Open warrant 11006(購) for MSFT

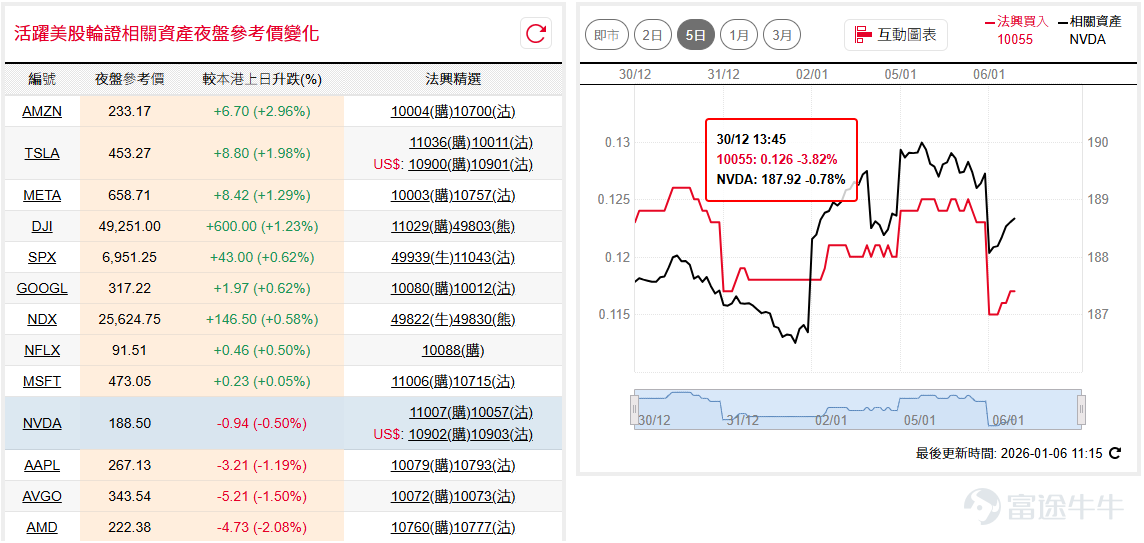click(422, 382)
